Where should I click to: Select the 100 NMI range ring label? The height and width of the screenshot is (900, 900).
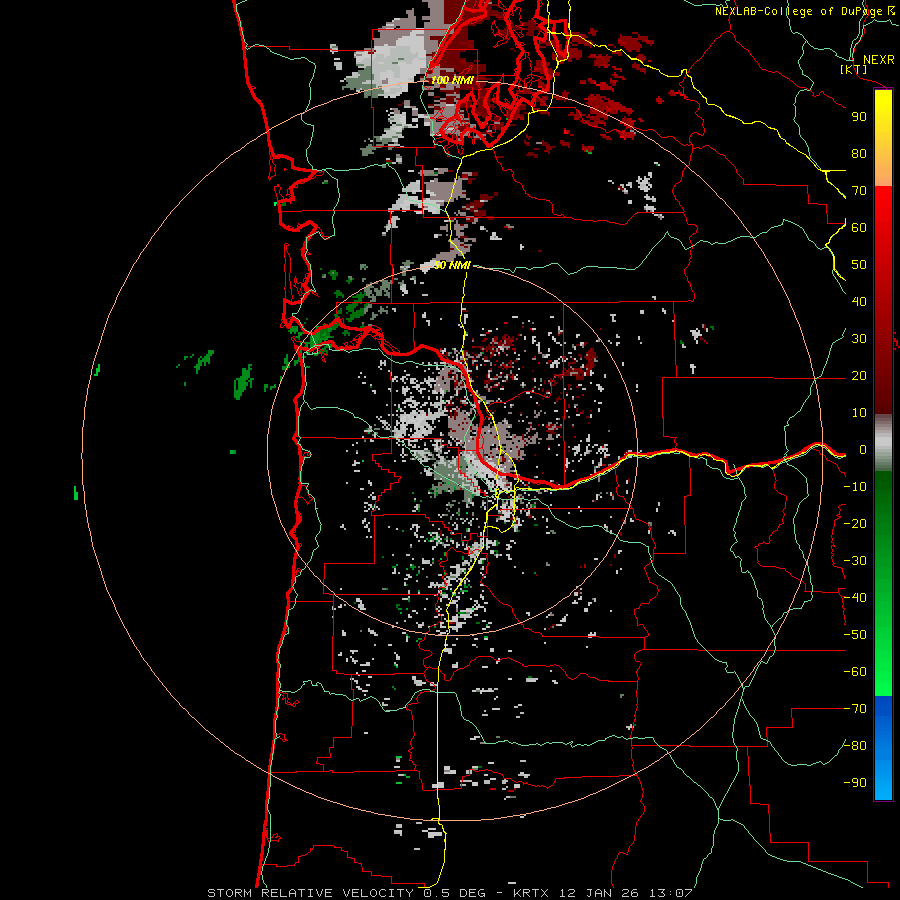pos(452,80)
